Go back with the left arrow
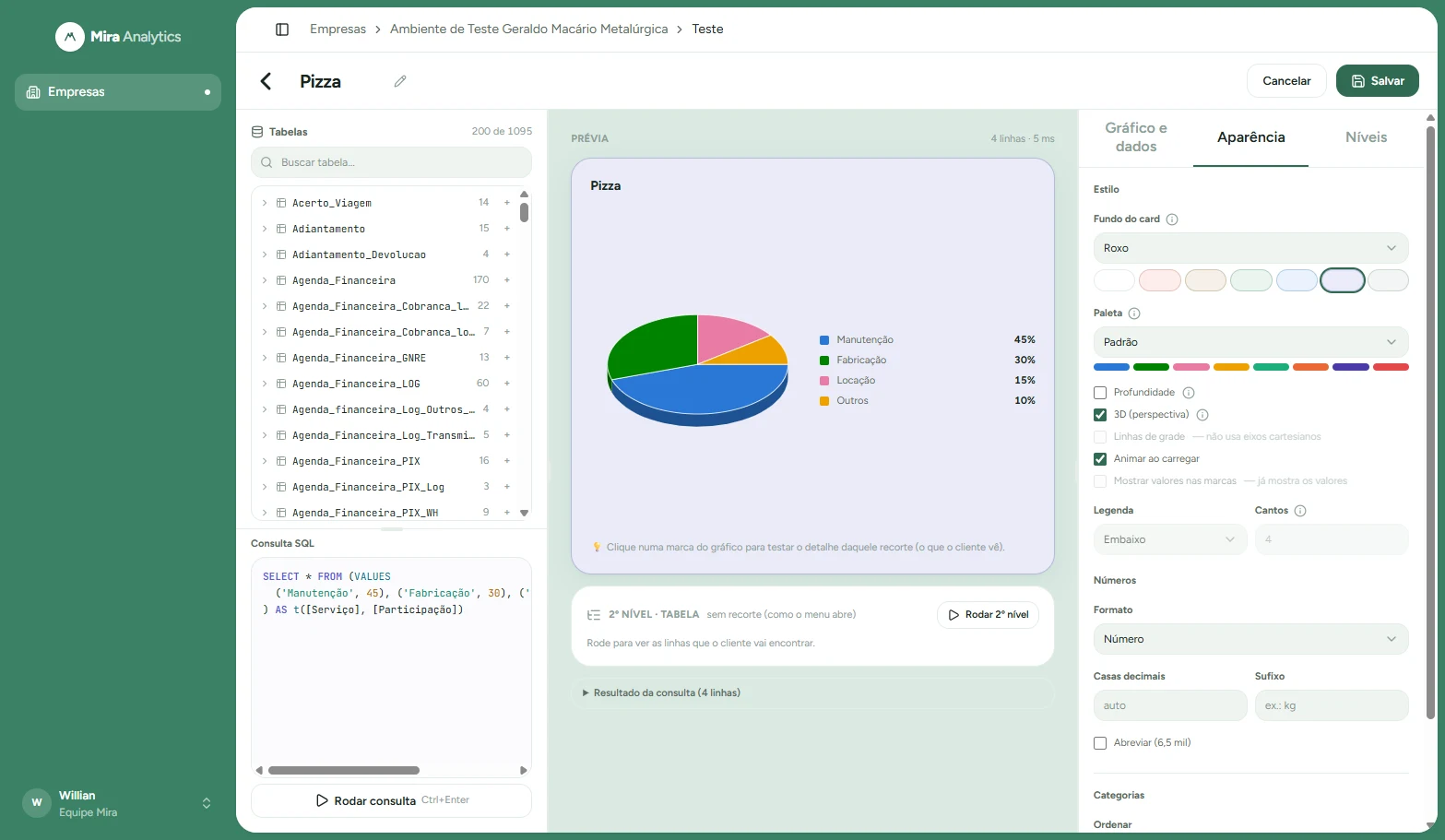Viewport: 1445px width, 840px height. 266,81
